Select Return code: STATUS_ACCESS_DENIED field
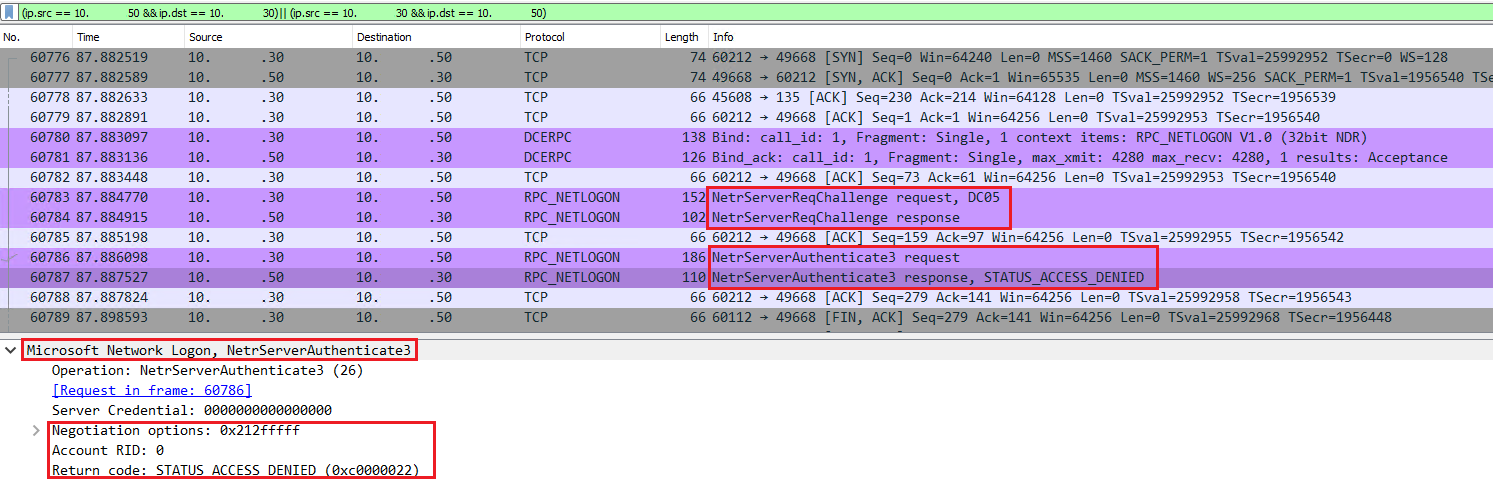This screenshot has height=479, width=1493. pyautogui.click(x=235, y=470)
